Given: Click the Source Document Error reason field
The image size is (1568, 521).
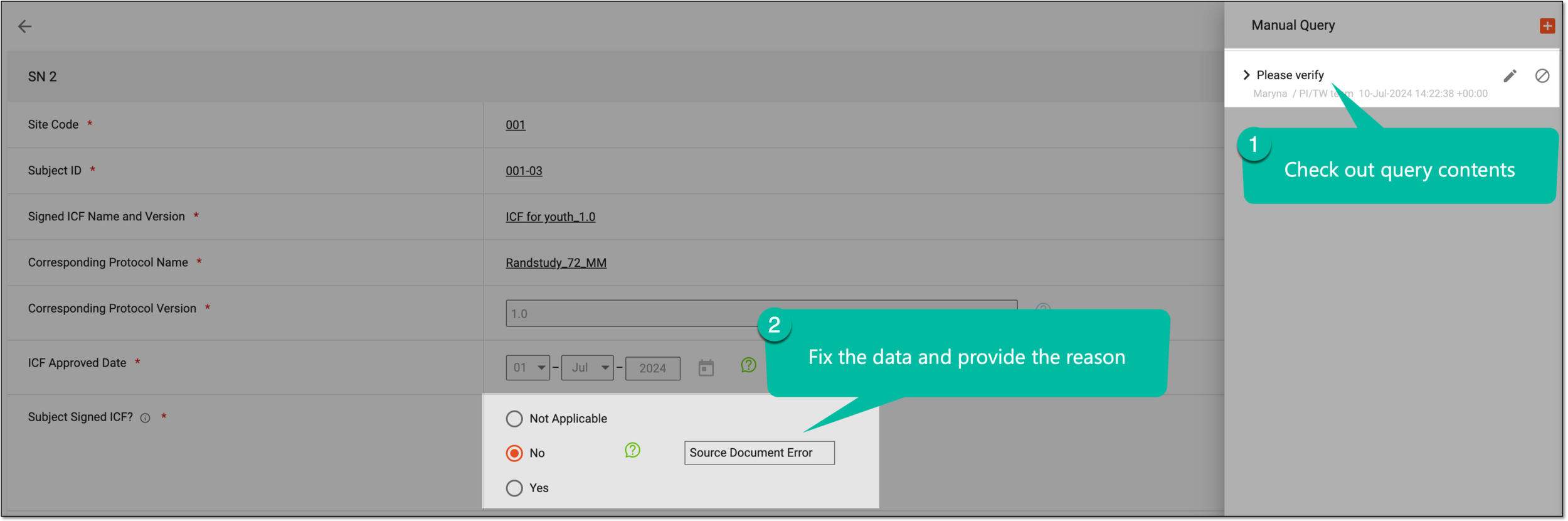Looking at the screenshot, I should click(x=759, y=453).
